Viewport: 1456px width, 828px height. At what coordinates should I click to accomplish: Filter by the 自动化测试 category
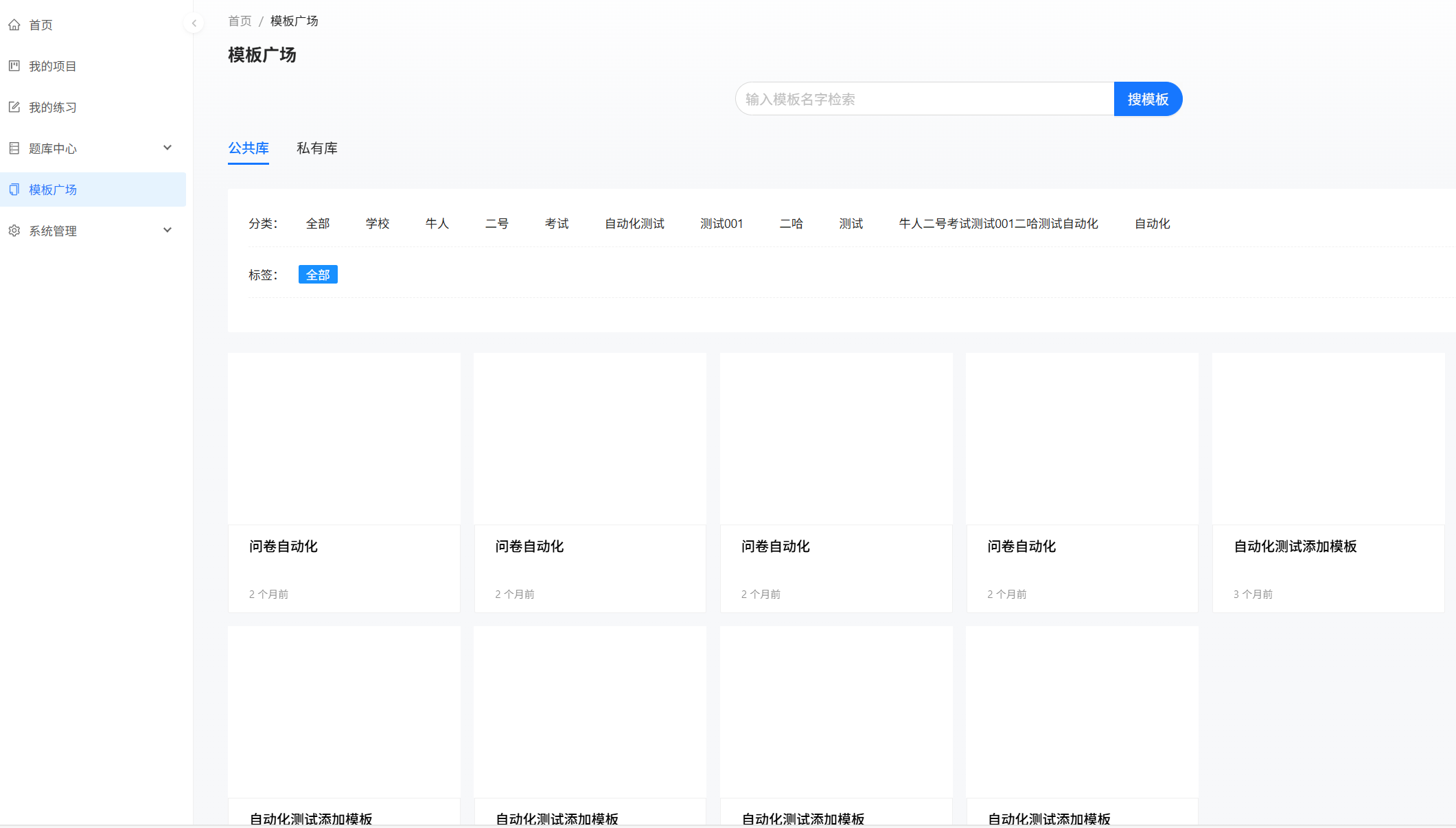(634, 224)
